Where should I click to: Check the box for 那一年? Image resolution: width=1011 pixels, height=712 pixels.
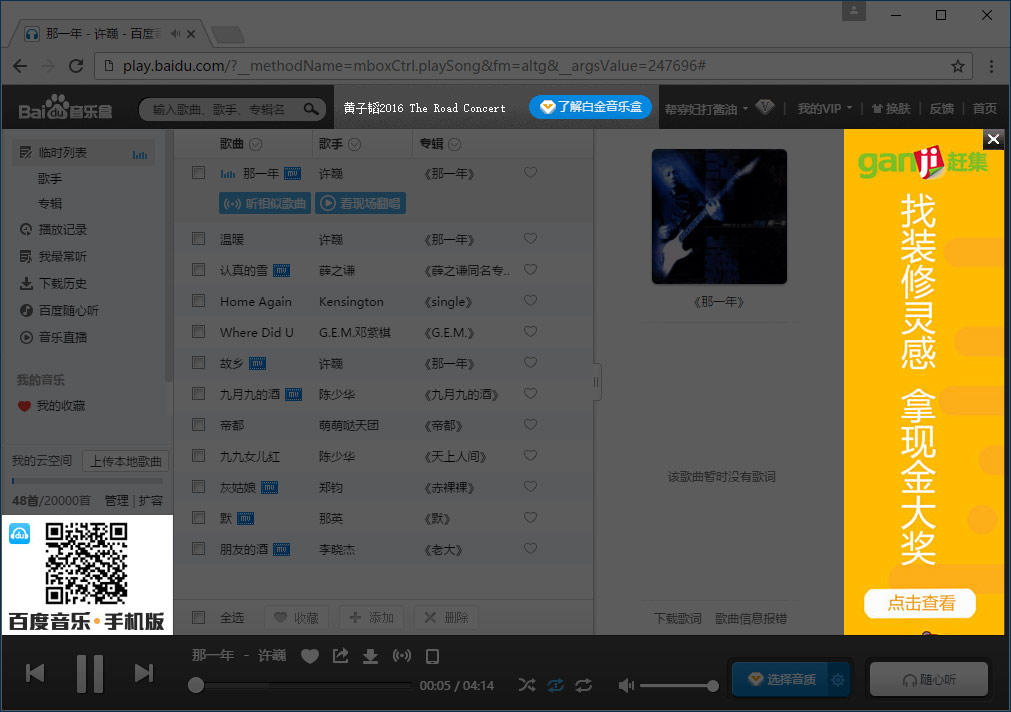pos(199,173)
